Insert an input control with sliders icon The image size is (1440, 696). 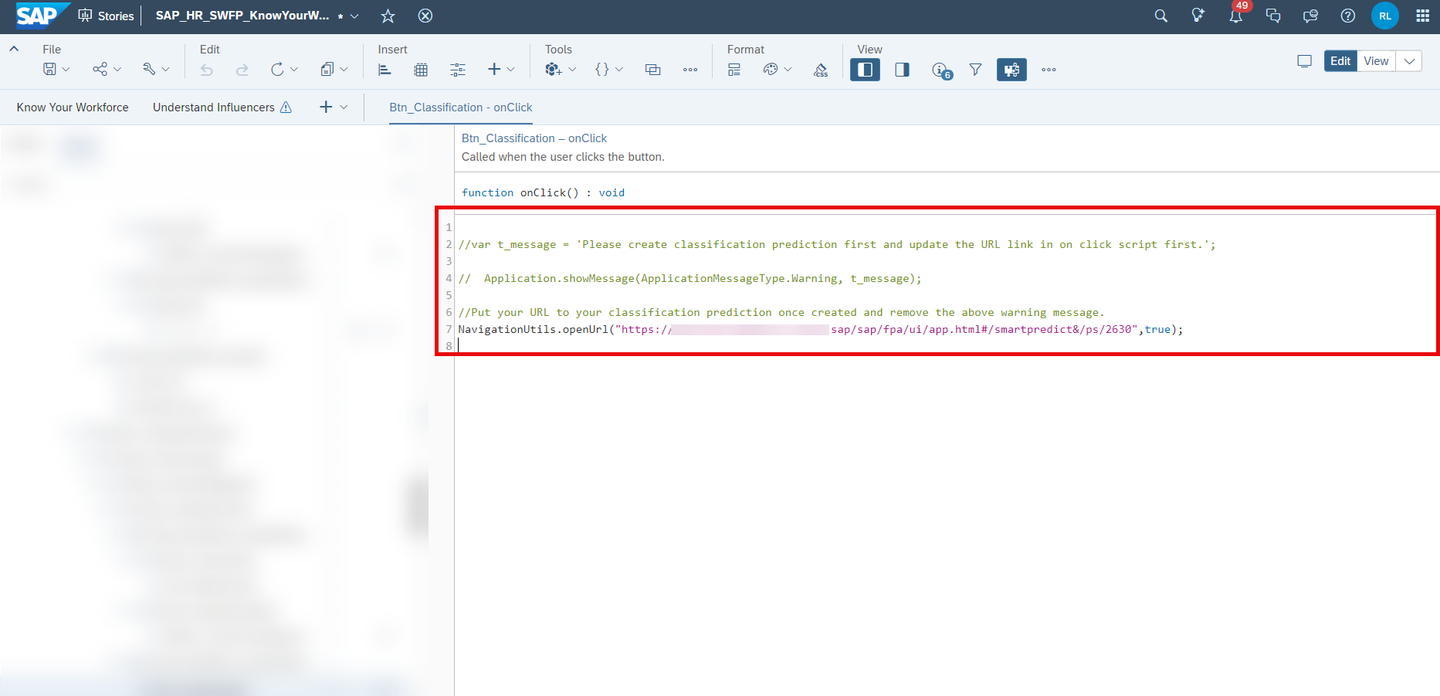[x=458, y=70]
